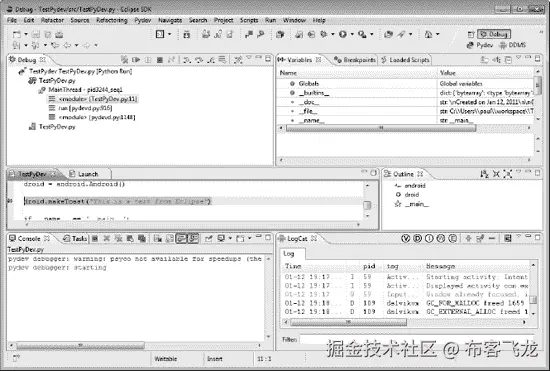Click Show Type Names icon in Variables view

(x=484, y=60)
